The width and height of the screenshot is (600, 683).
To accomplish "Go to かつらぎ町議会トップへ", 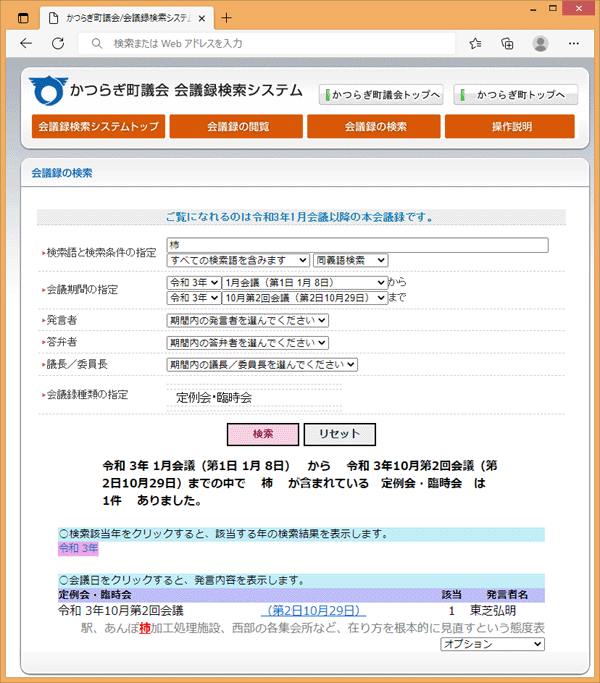I will [x=381, y=95].
